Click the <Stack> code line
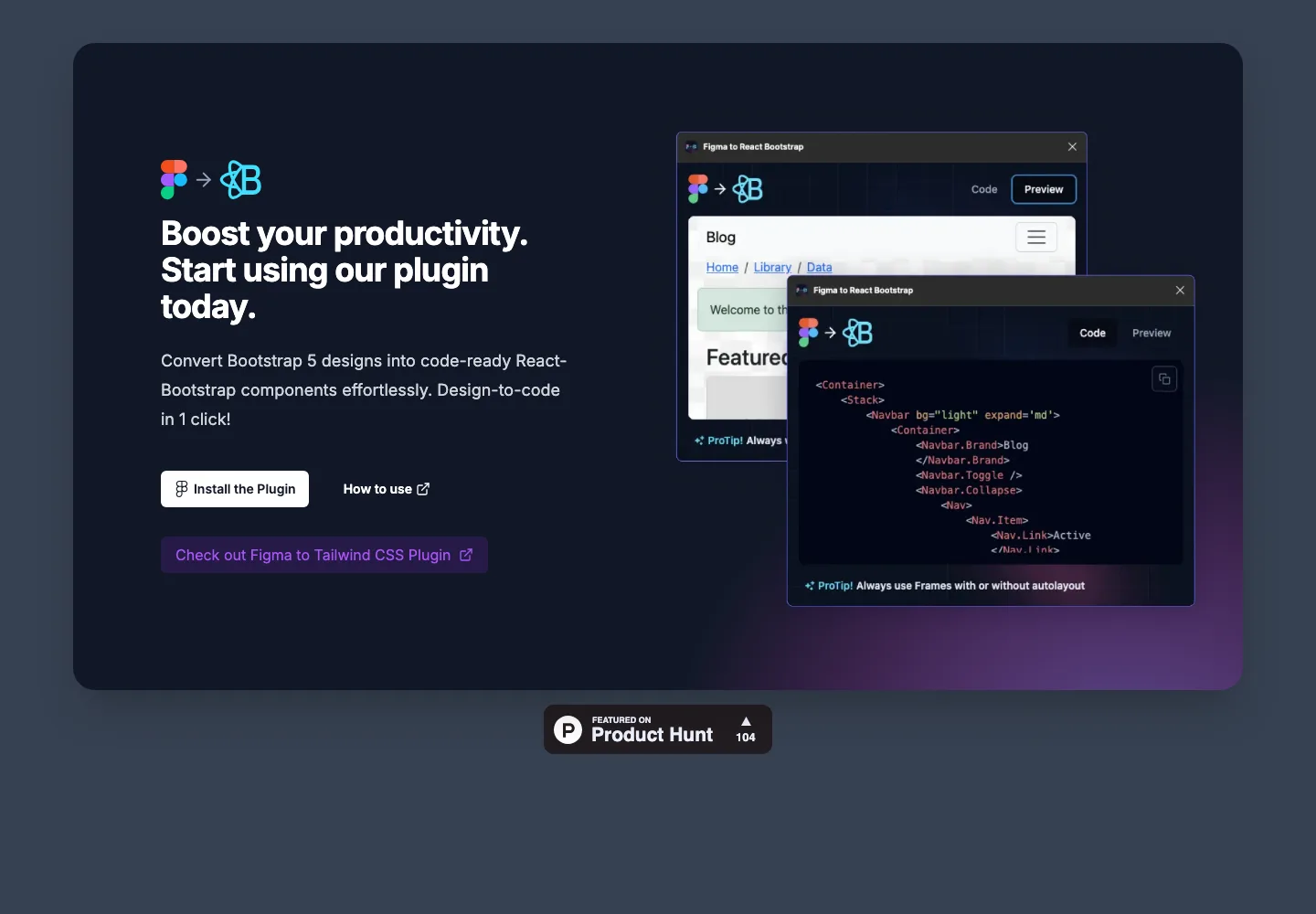1316x914 pixels. tap(863, 400)
